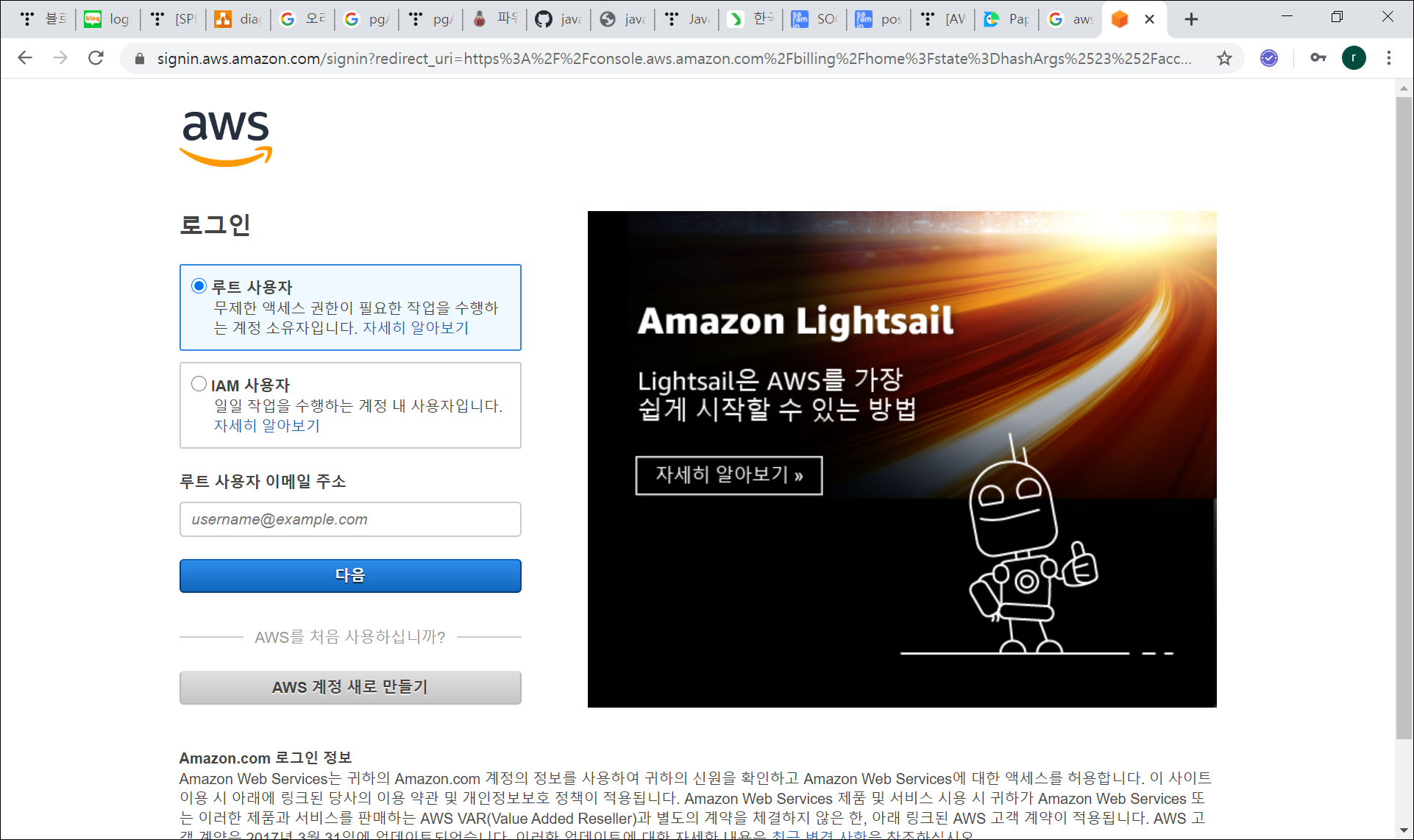Click the blue 다음 button
1414x840 pixels.
pyautogui.click(x=350, y=576)
